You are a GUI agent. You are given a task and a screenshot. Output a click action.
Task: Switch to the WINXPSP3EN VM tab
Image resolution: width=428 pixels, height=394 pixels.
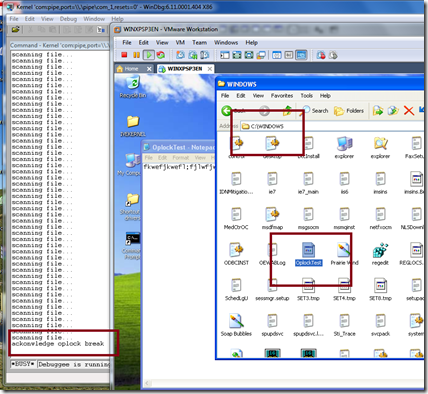point(185,69)
